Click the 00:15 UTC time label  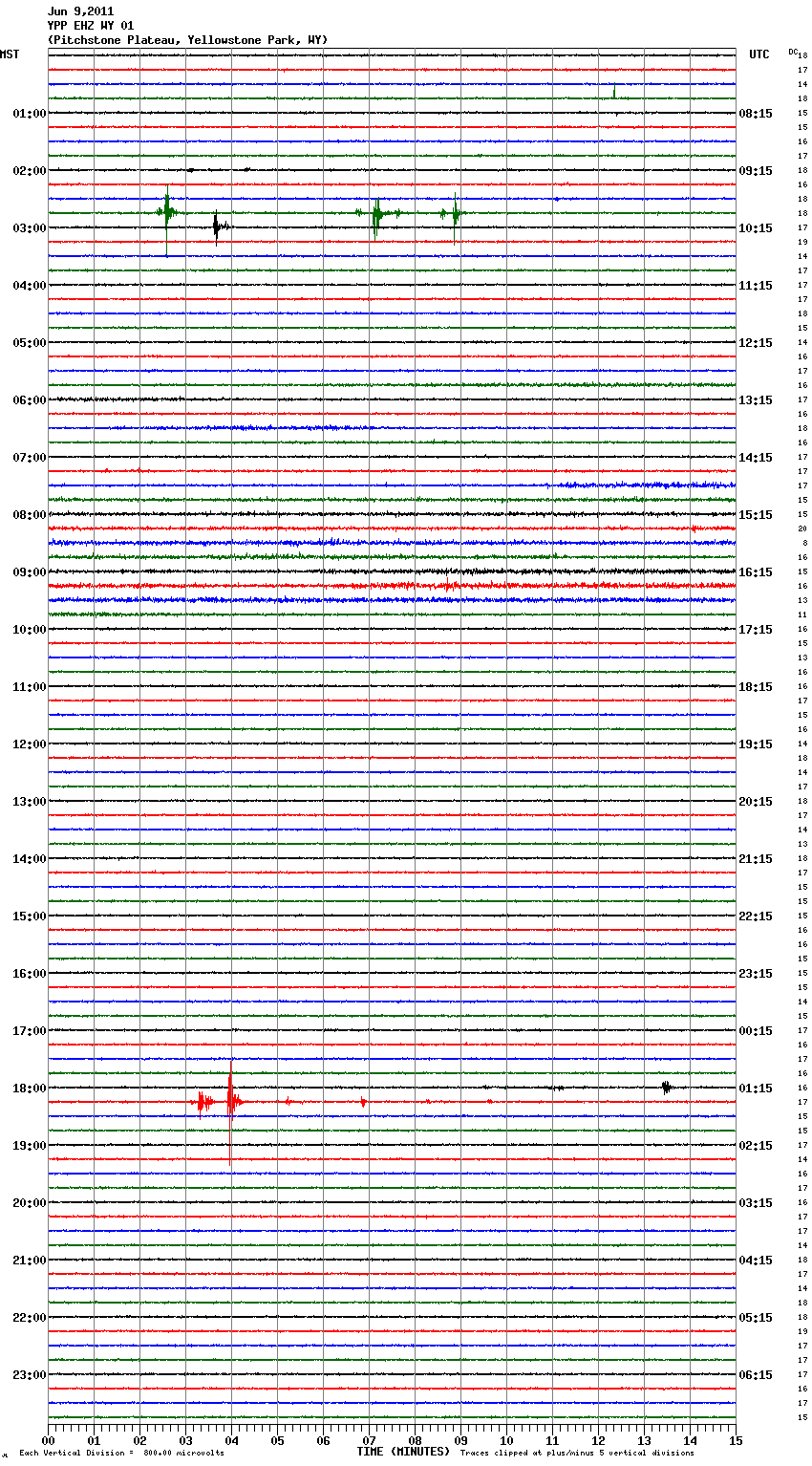pyautogui.click(x=756, y=1031)
